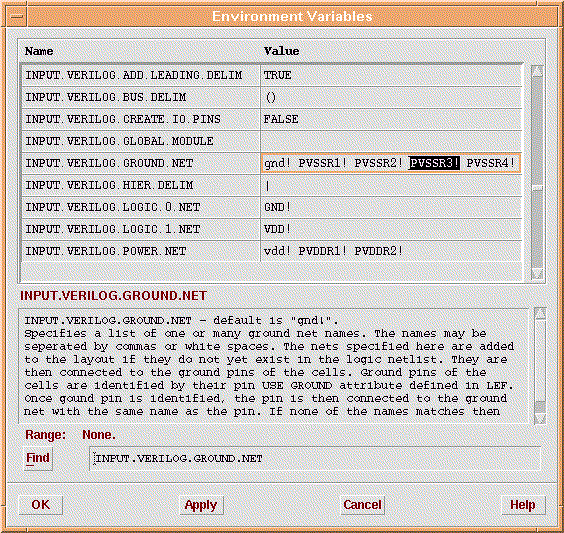This screenshot has width=564, height=533.
Task: Click inside the variable description text
Action: point(273,366)
